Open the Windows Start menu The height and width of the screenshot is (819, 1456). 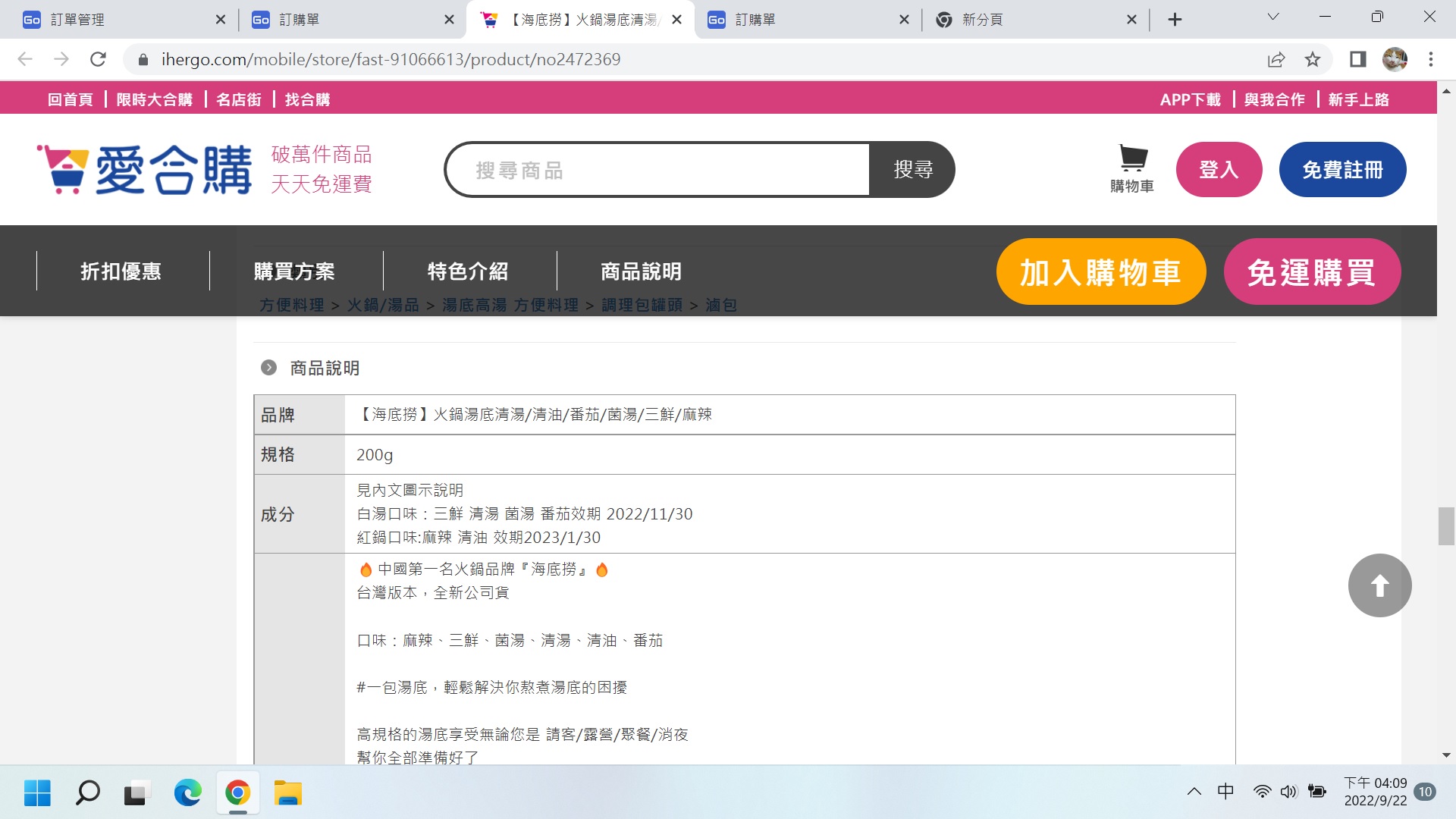point(37,793)
